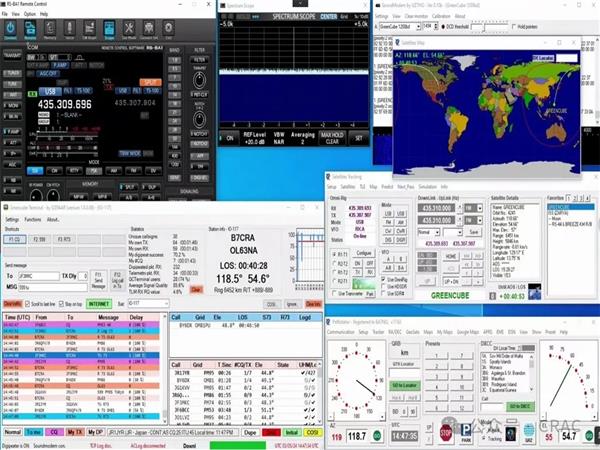Click the Connect power icon in RS-BA1

click(x=12, y=28)
